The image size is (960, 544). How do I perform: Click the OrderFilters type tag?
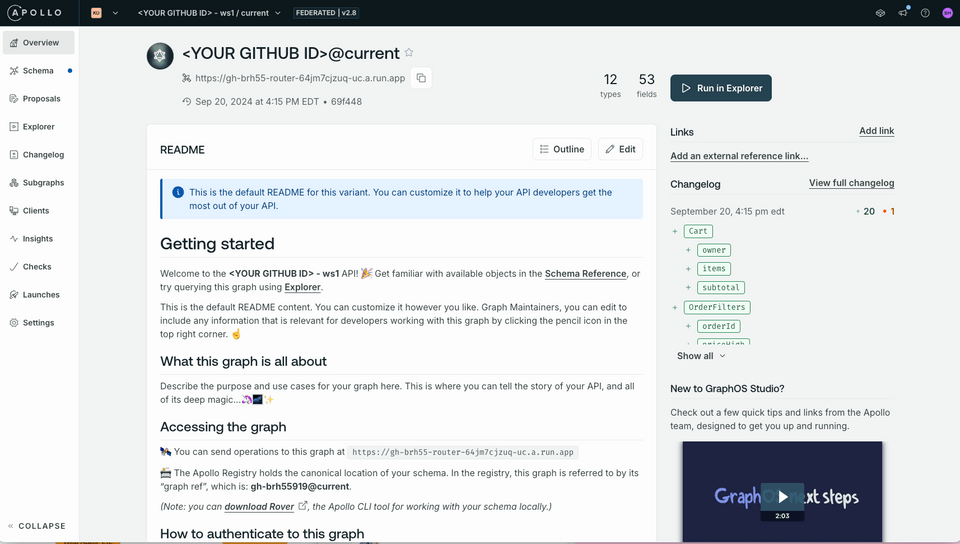(717, 307)
